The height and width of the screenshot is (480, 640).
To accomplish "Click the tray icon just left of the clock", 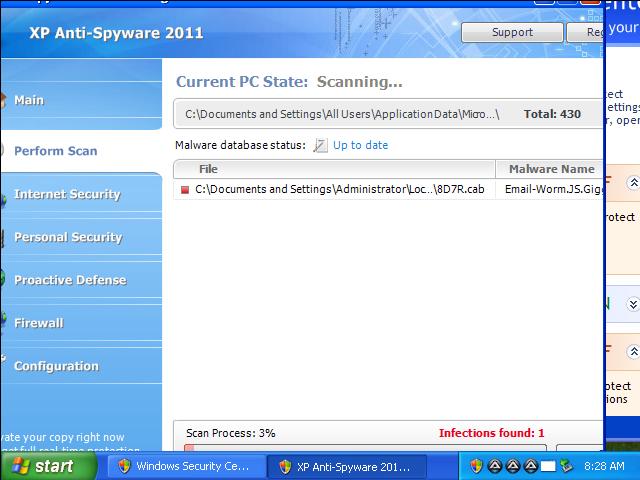I will pyautogui.click(x=566, y=466).
